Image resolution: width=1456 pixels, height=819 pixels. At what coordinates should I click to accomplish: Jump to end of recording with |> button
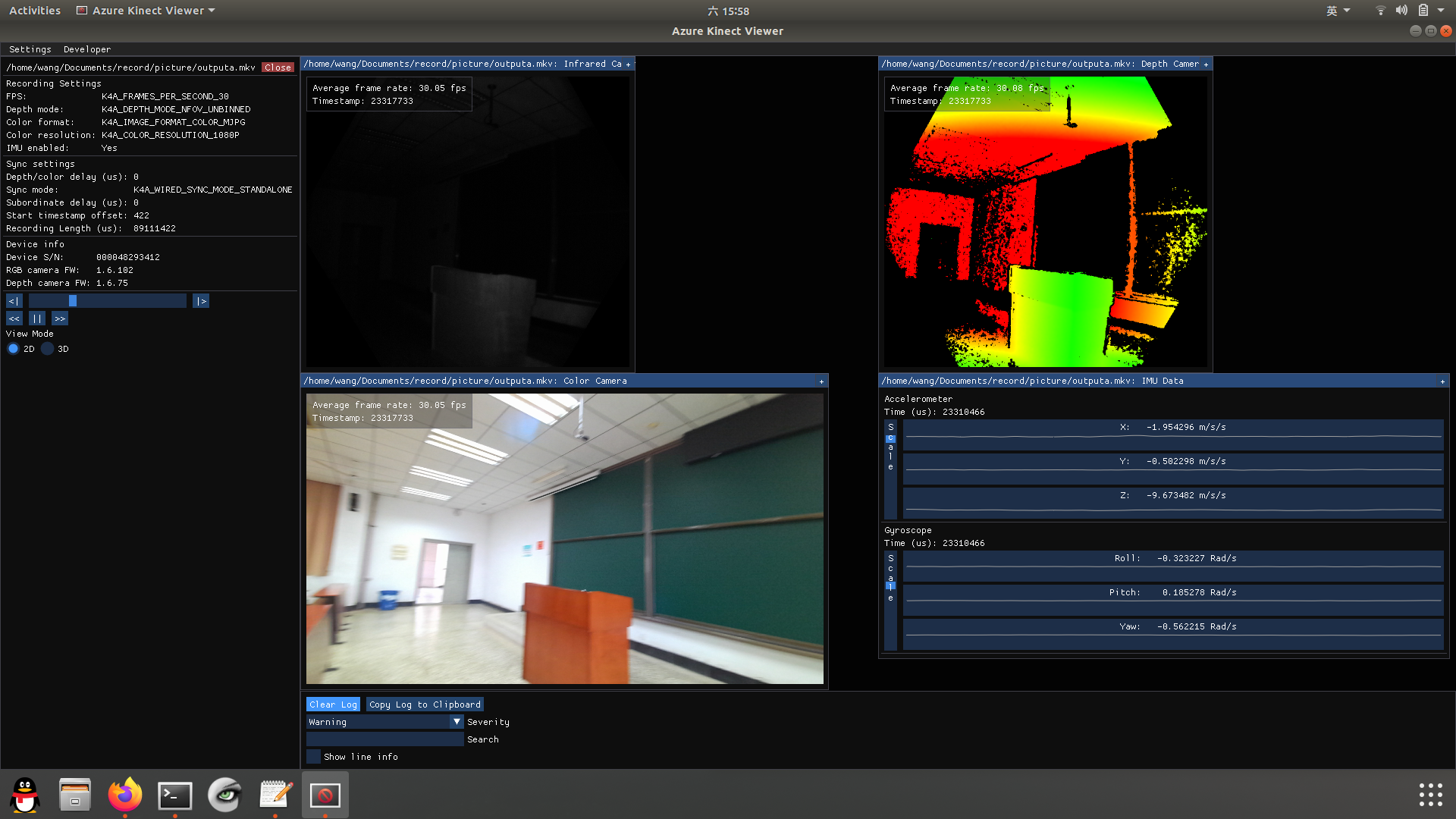coord(200,300)
